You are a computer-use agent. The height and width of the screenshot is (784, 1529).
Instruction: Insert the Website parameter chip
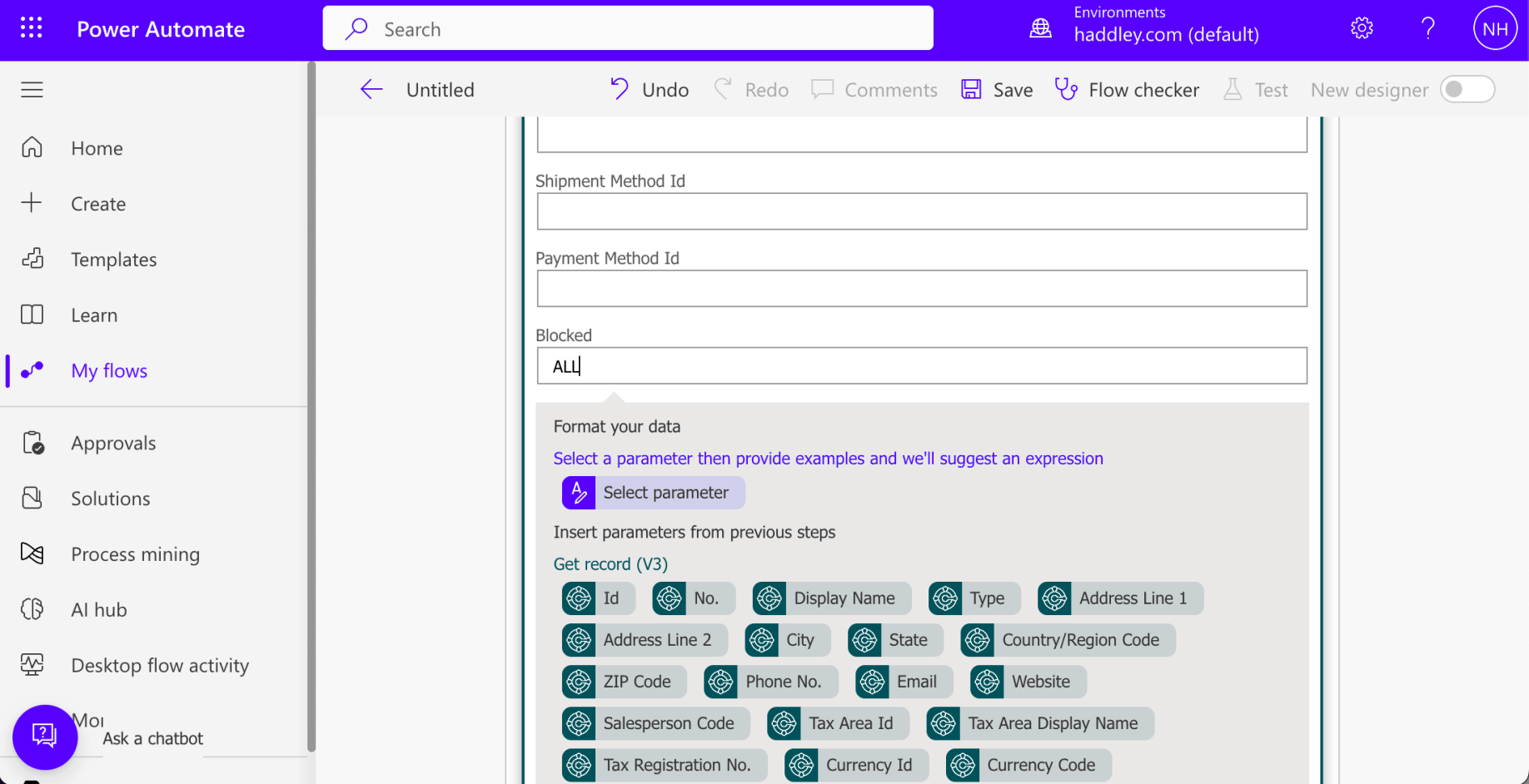click(1028, 682)
